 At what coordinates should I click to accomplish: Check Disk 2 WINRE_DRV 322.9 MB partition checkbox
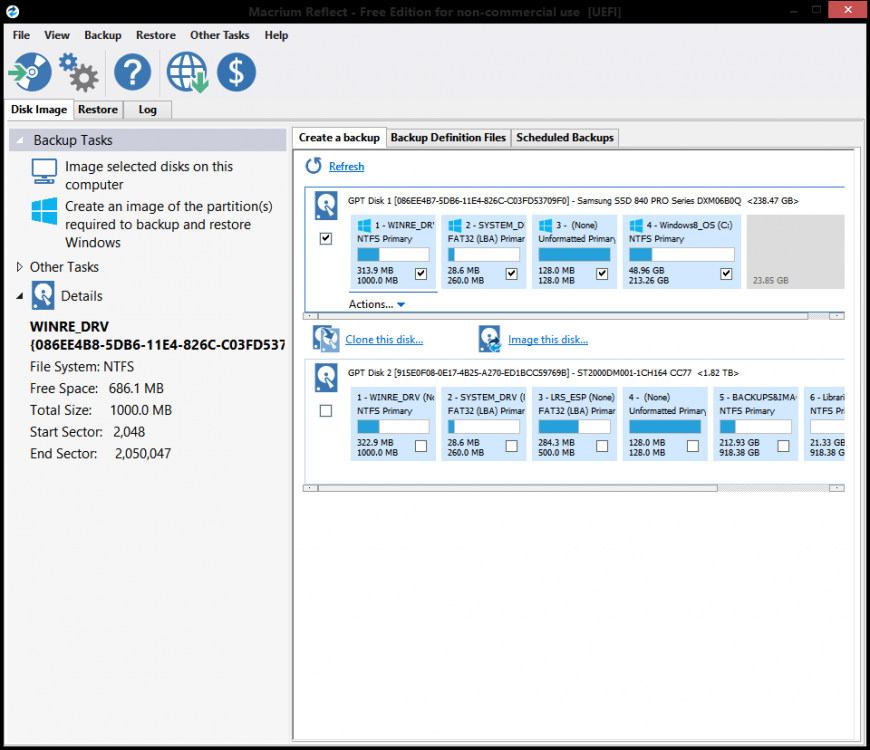tap(421, 445)
